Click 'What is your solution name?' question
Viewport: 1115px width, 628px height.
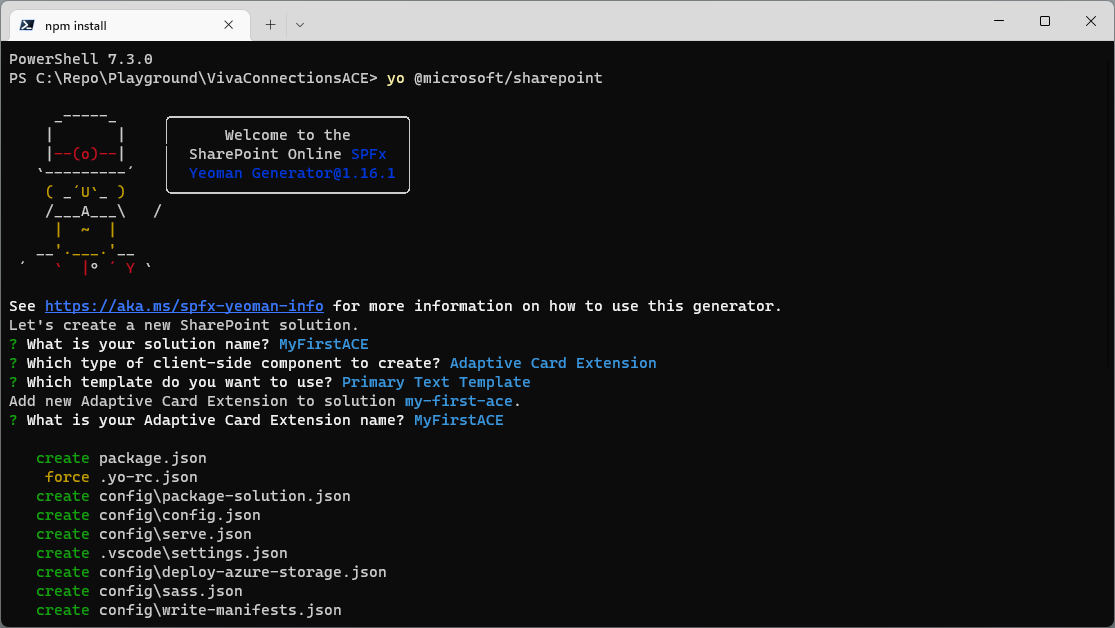pyautogui.click(x=148, y=344)
